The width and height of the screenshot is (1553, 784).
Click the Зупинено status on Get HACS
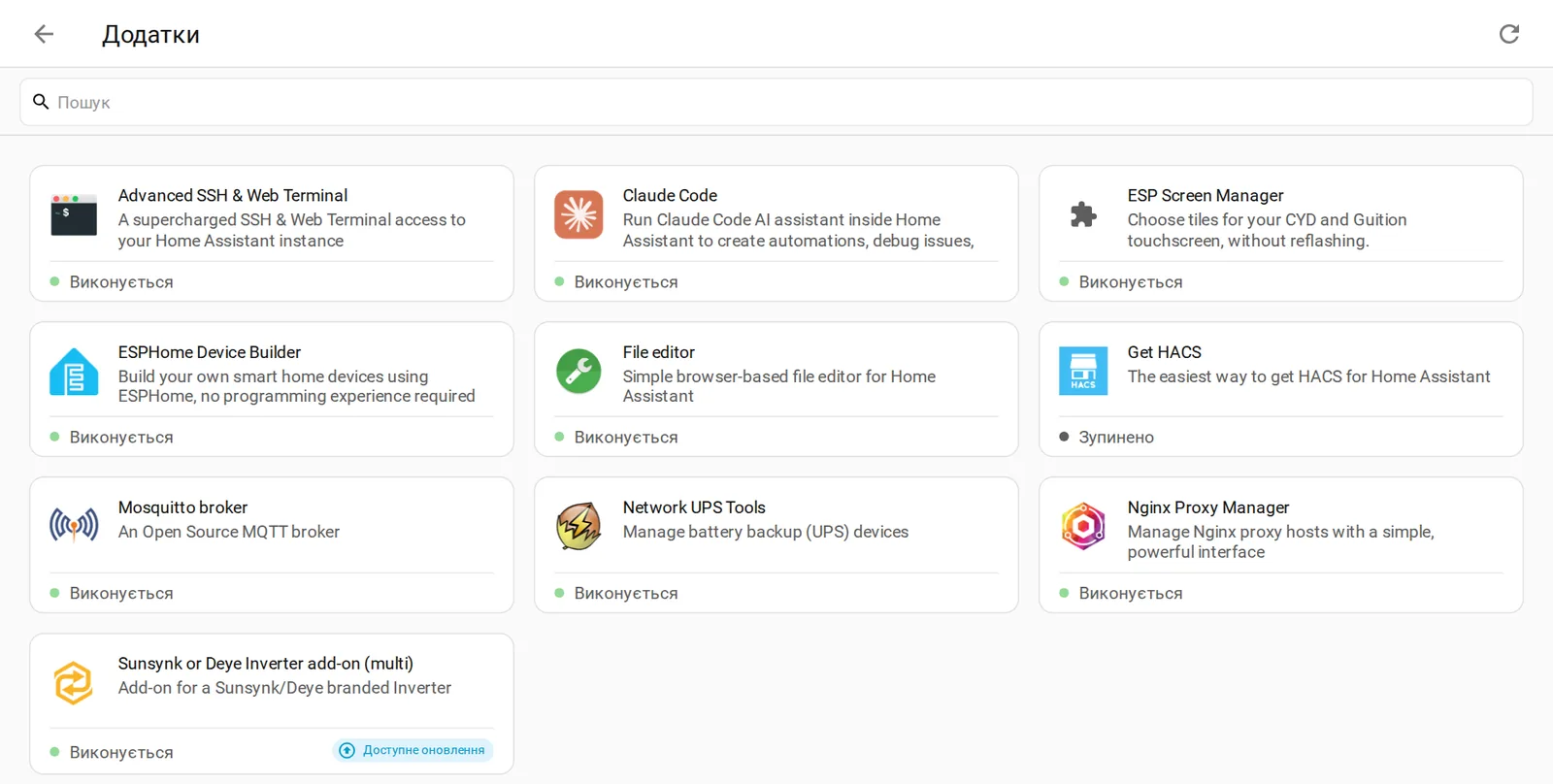(x=1116, y=438)
